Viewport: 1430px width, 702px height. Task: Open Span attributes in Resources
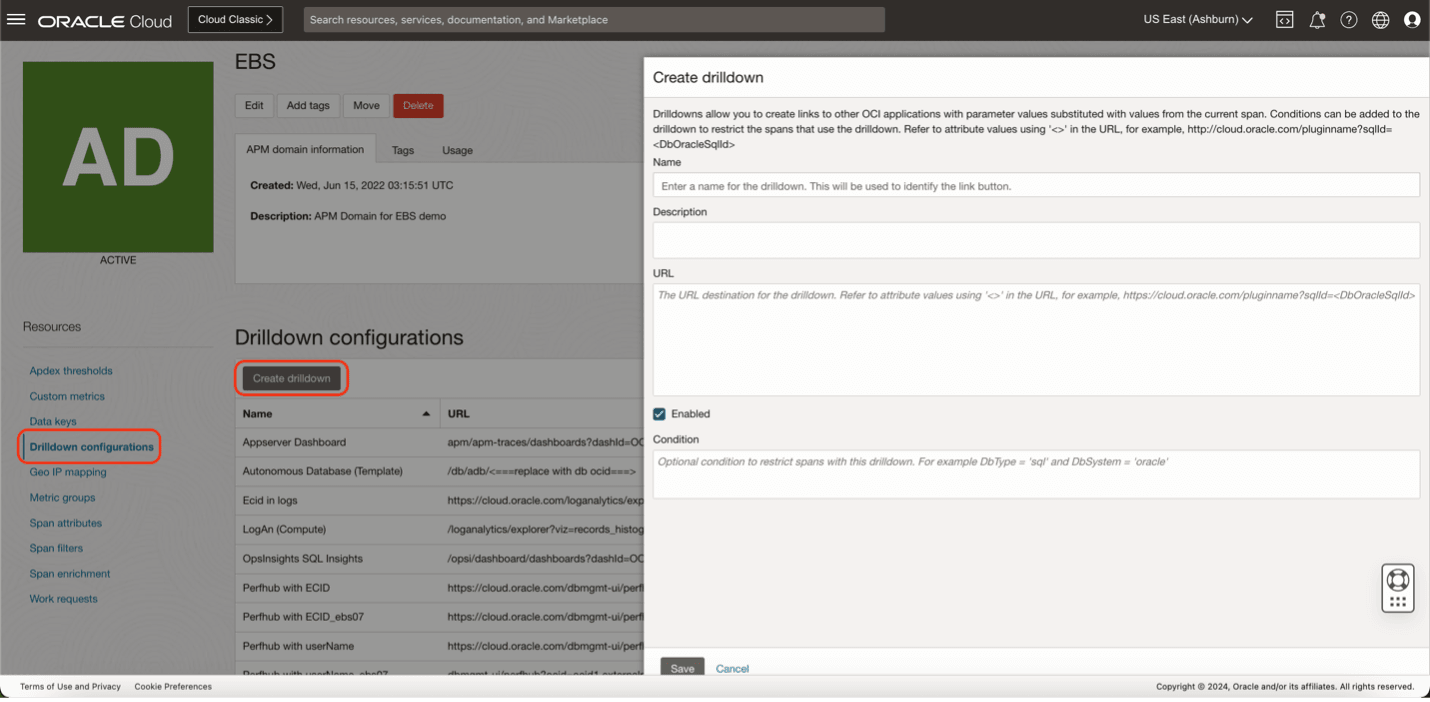point(66,523)
